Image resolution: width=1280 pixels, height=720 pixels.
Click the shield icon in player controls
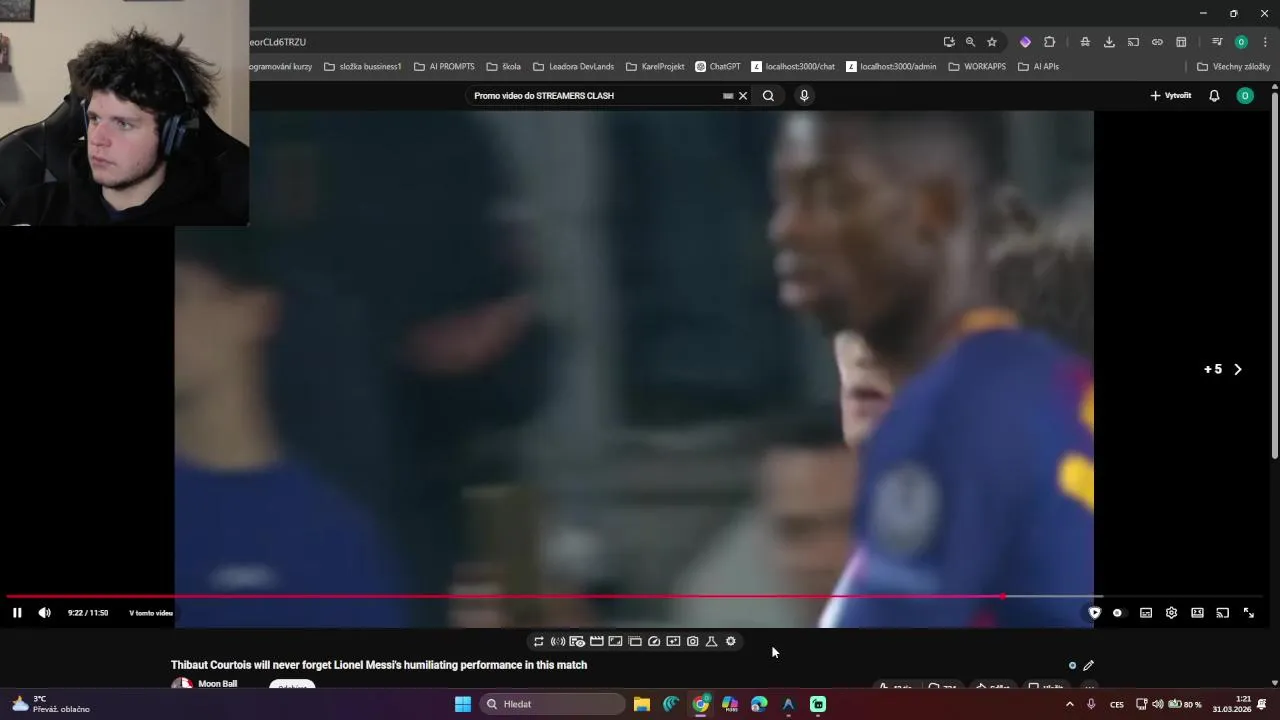1095,613
